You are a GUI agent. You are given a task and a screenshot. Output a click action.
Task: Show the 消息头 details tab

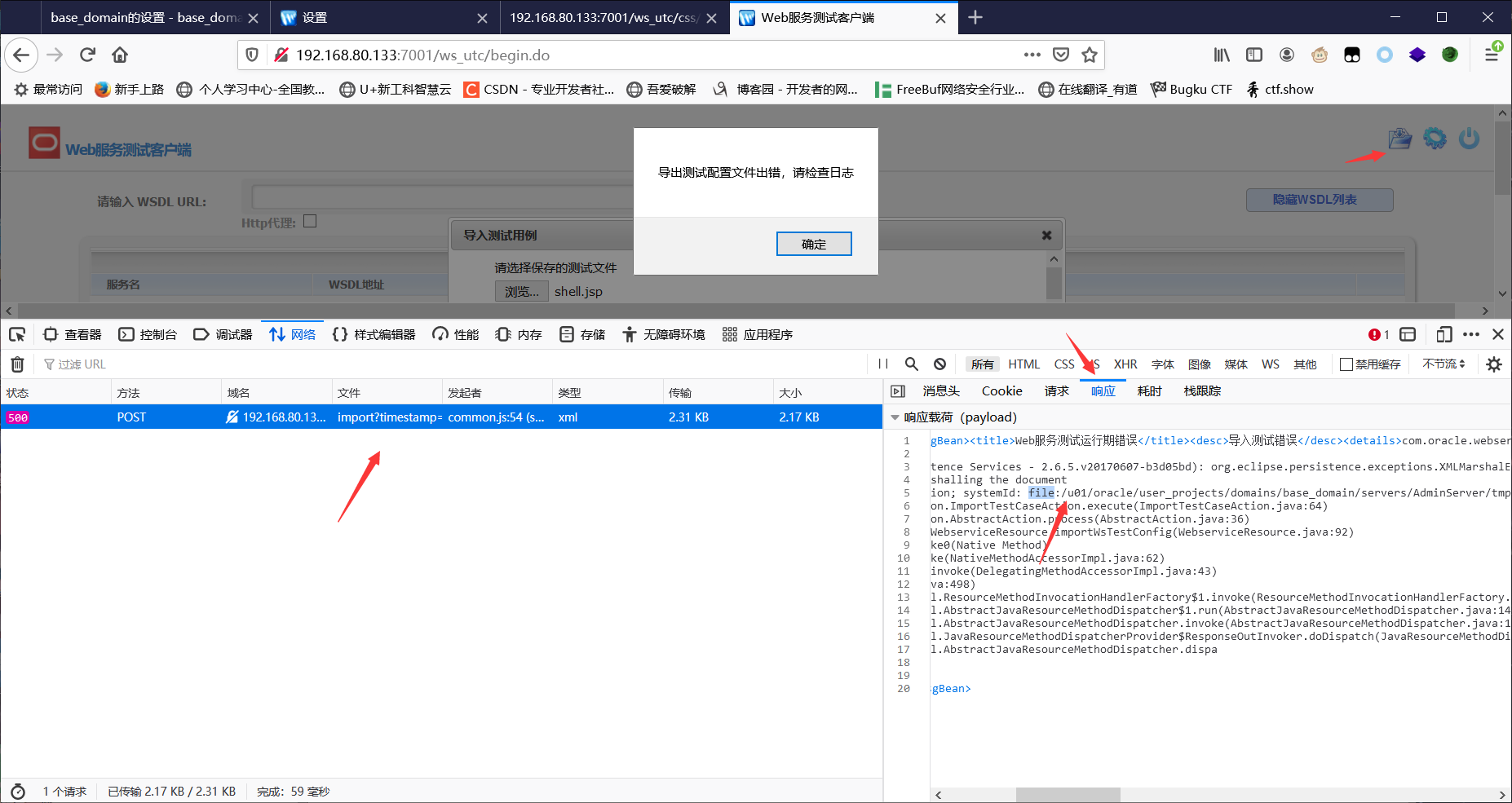pos(941,391)
